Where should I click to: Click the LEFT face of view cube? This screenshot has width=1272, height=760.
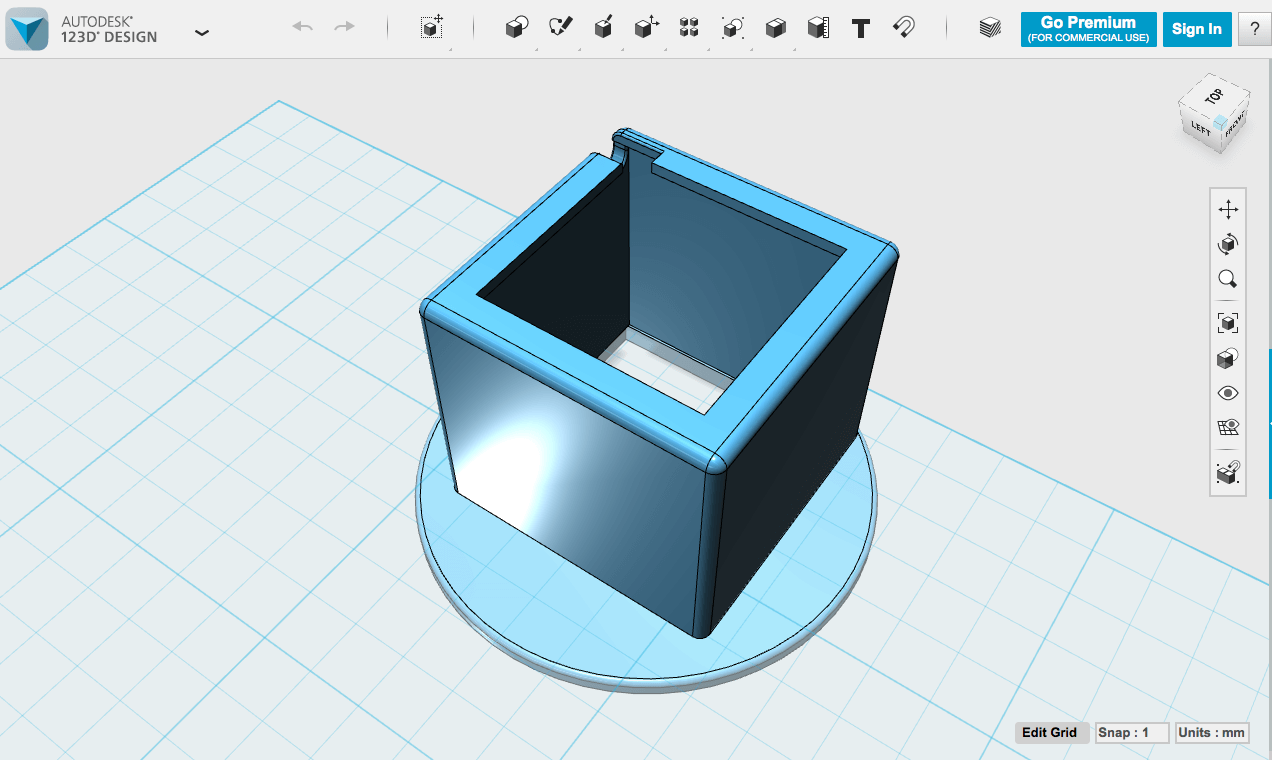tap(1200, 128)
